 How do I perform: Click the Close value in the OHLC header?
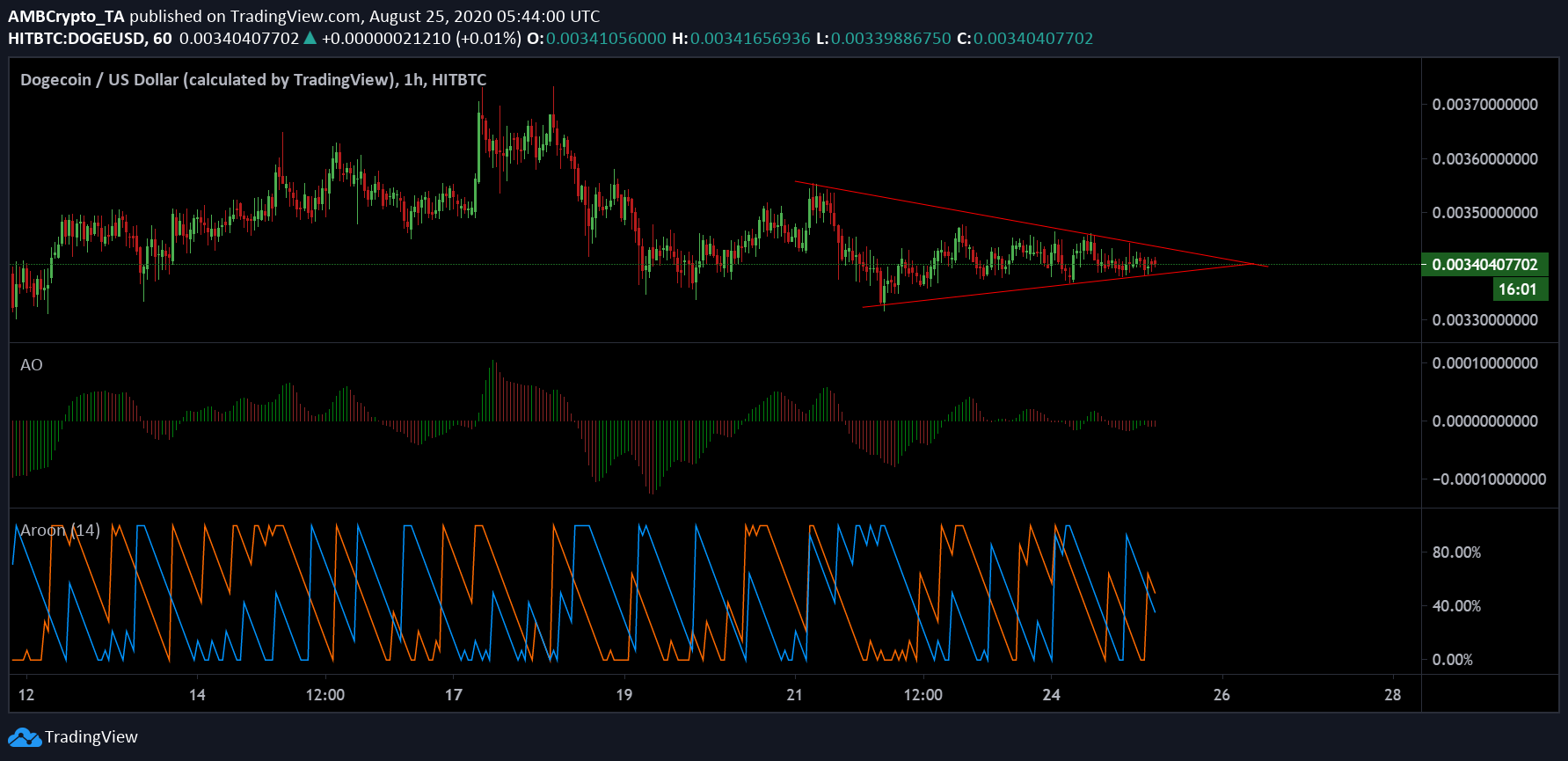pyautogui.click(x=1033, y=39)
